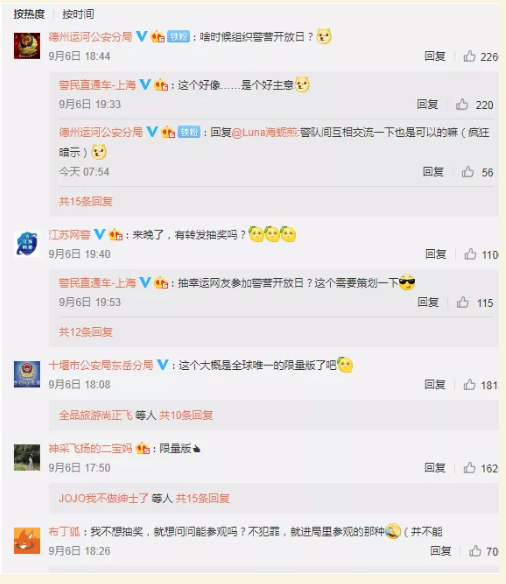Open 德州运河公安分局 profile avatar
The width and height of the screenshot is (506, 584).
tap(27, 45)
